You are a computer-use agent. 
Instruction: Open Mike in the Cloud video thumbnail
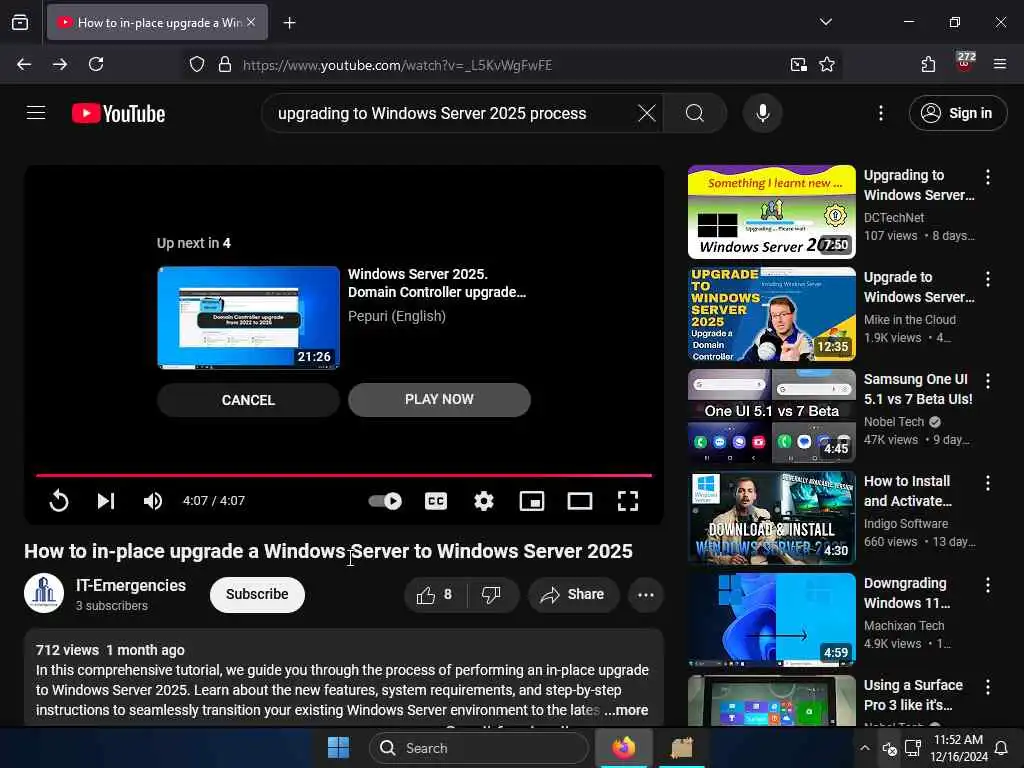771,313
